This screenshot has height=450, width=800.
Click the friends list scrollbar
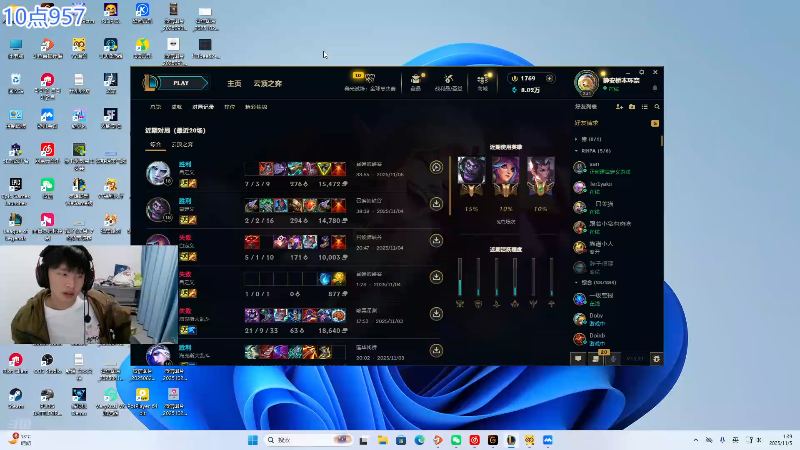pos(662,141)
